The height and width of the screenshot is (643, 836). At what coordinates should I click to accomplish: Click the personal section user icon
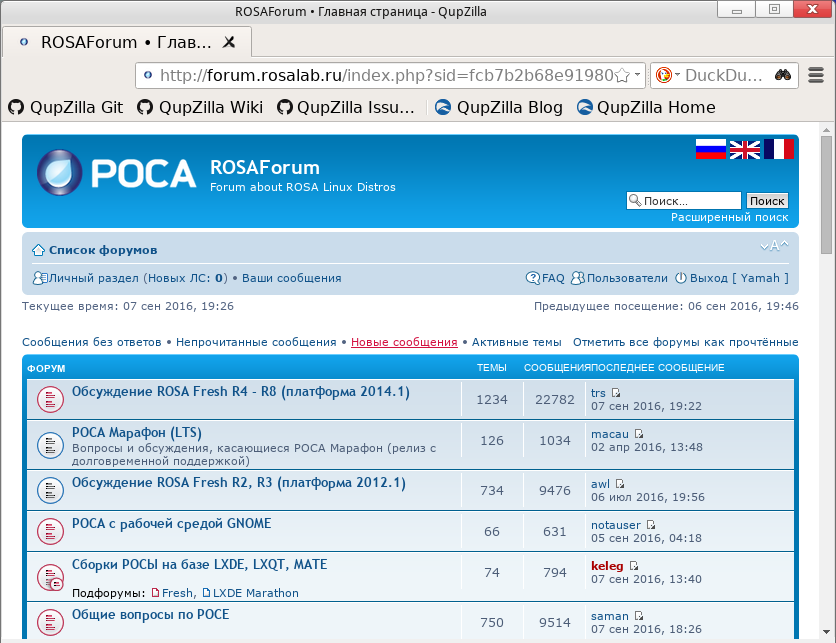pos(39,278)
